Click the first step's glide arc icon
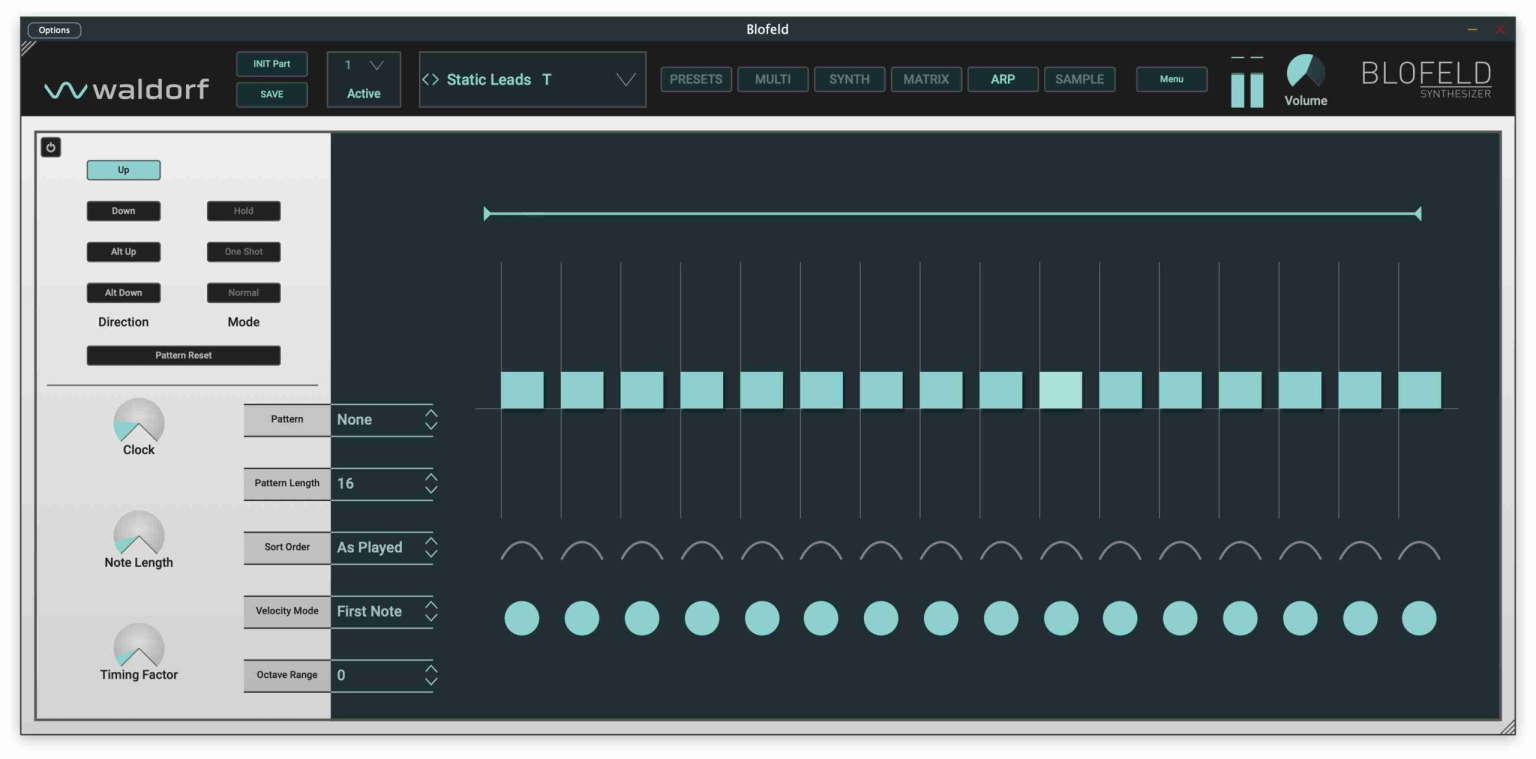The height and width of the screenshot is (759, 1536). 521,551
